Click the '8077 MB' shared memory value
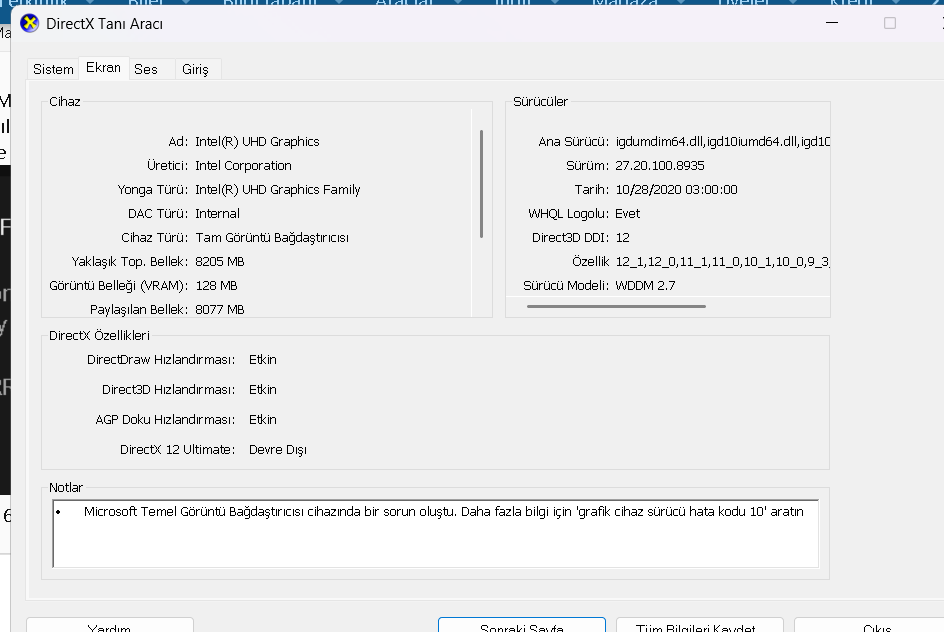 point(220,310)
